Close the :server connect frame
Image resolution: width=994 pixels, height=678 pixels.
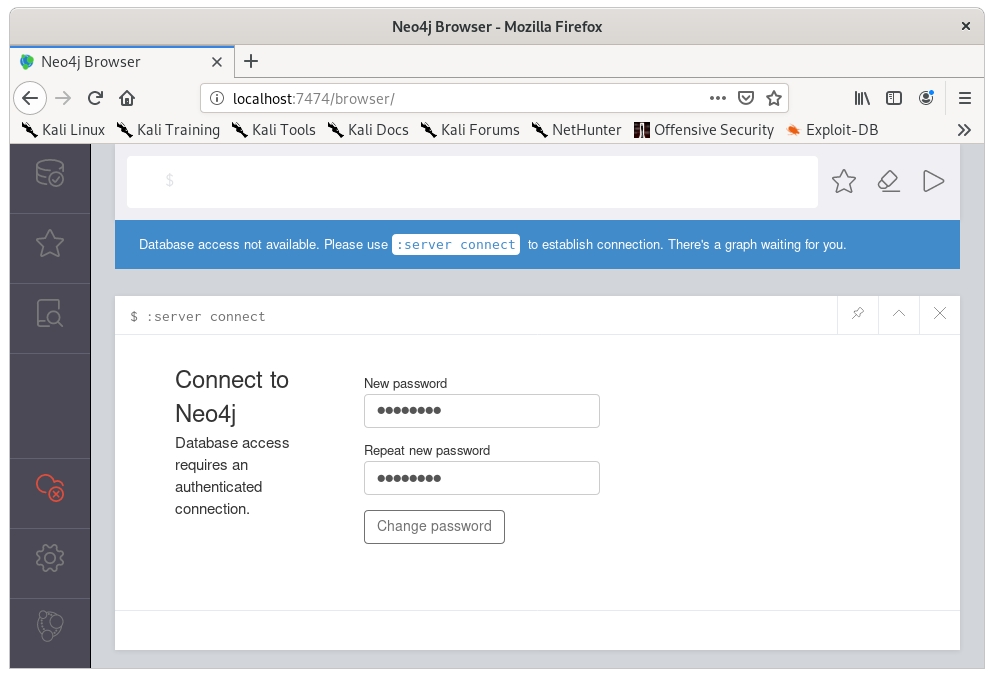click(x=940, y=313)
